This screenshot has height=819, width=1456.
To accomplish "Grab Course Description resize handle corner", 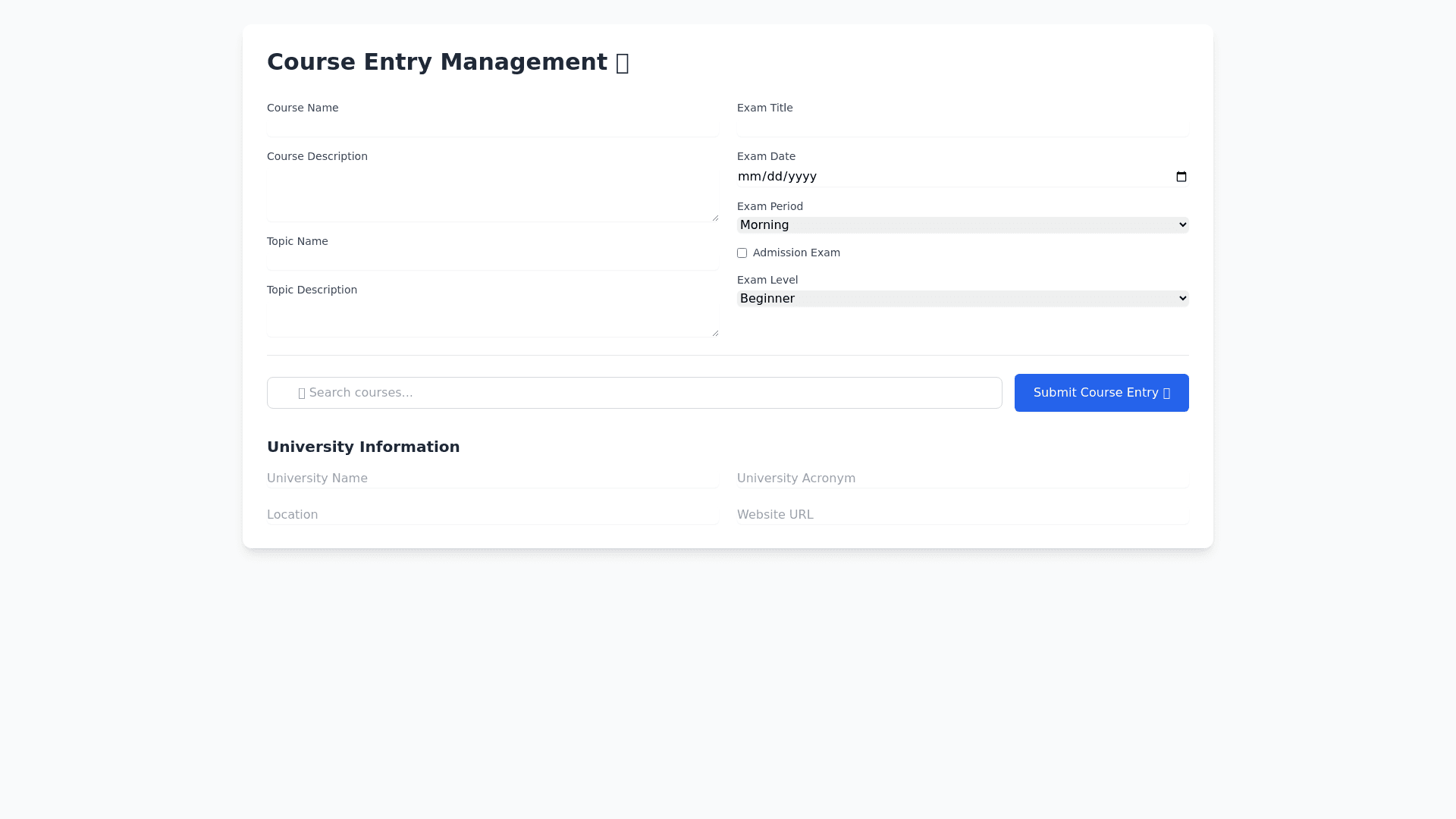I will [715, 218].
